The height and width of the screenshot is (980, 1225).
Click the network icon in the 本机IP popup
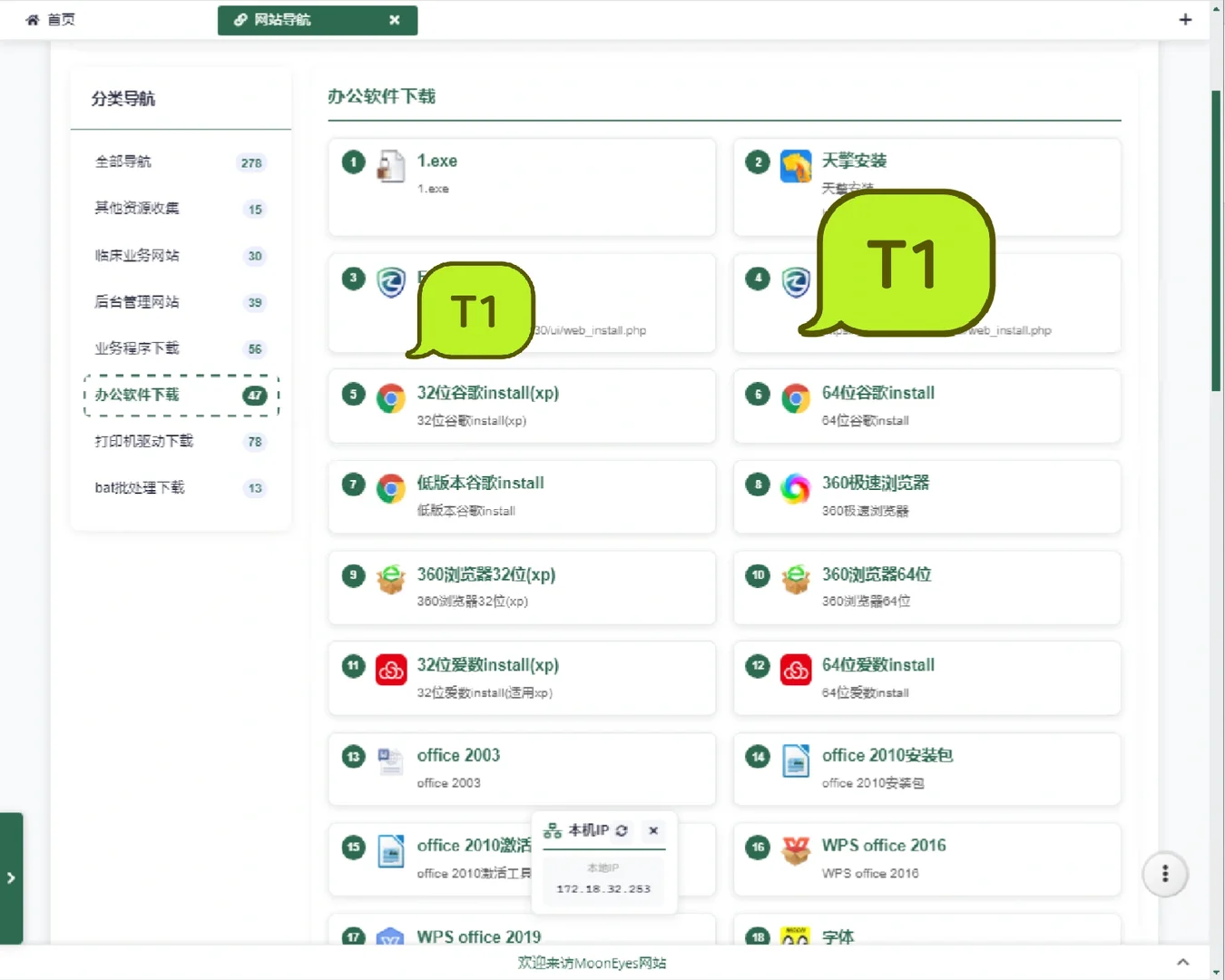coord(552,830)
